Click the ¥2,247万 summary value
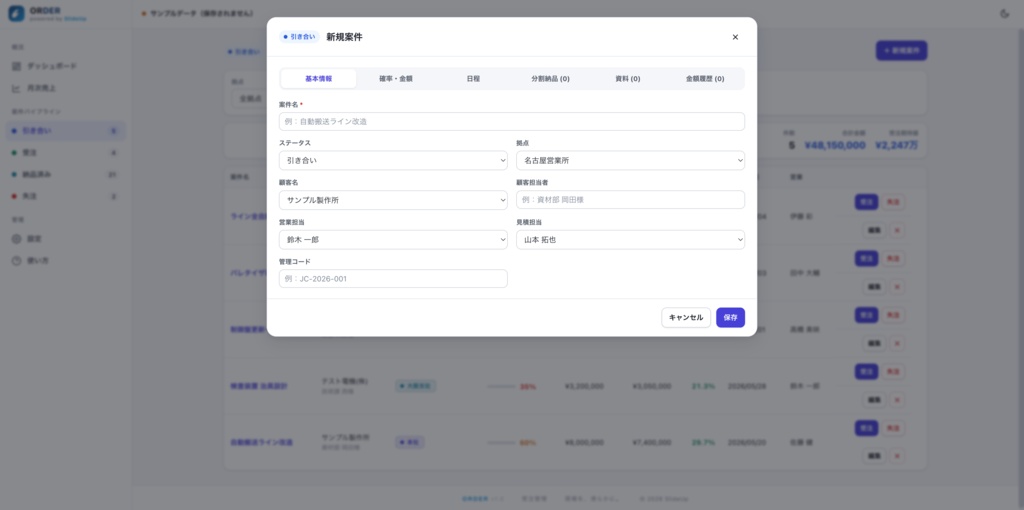Screen dimensions: 1024x510 [x=896, y=145]
